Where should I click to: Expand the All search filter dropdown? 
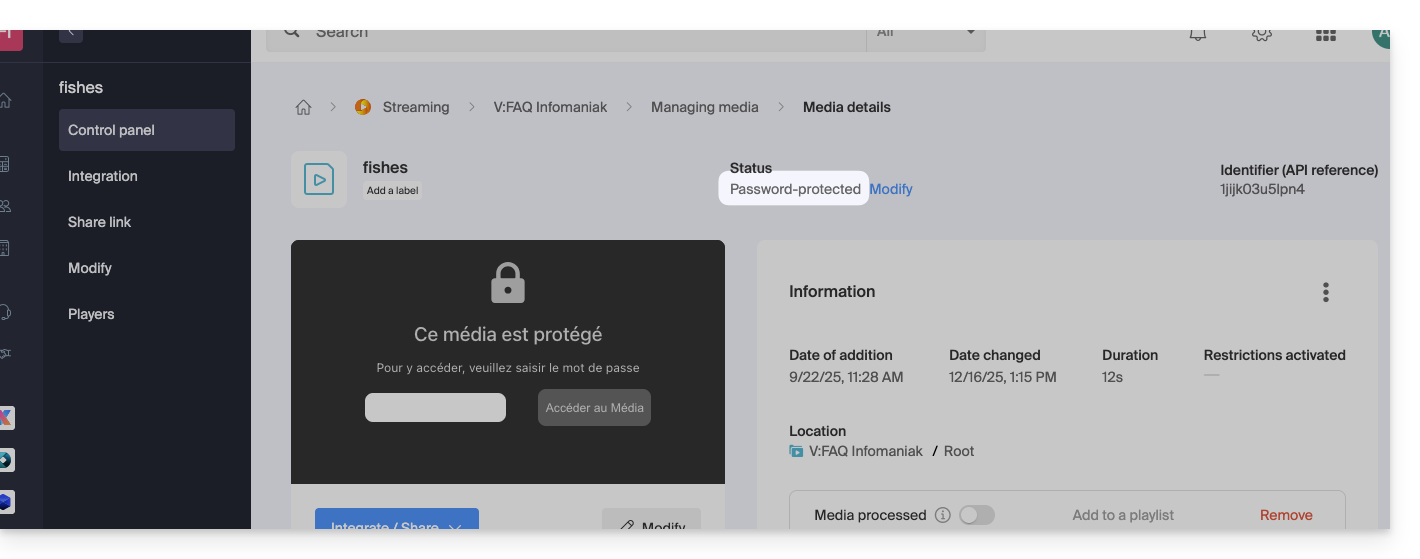pyautogui.click(x=925, y=34)
